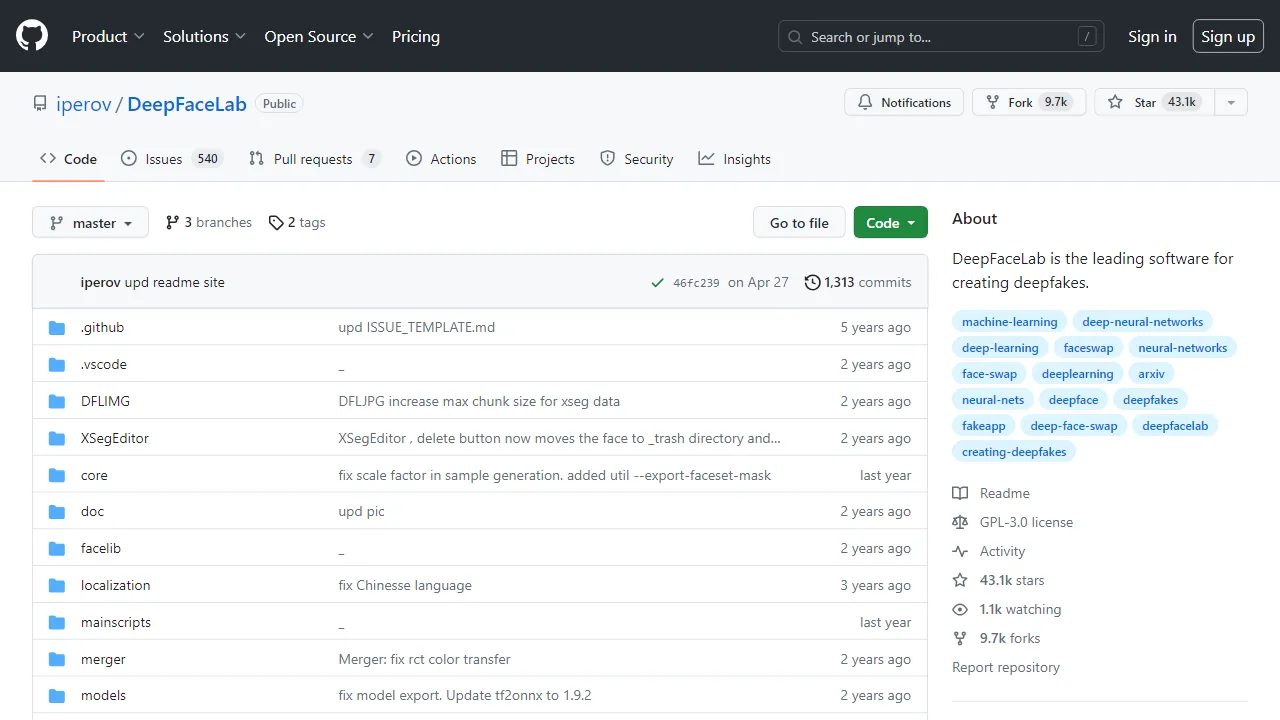This screenshot has height=720, width=1280.
Task: Click the branches fork icon beside 3 branches
Action: 172,222
